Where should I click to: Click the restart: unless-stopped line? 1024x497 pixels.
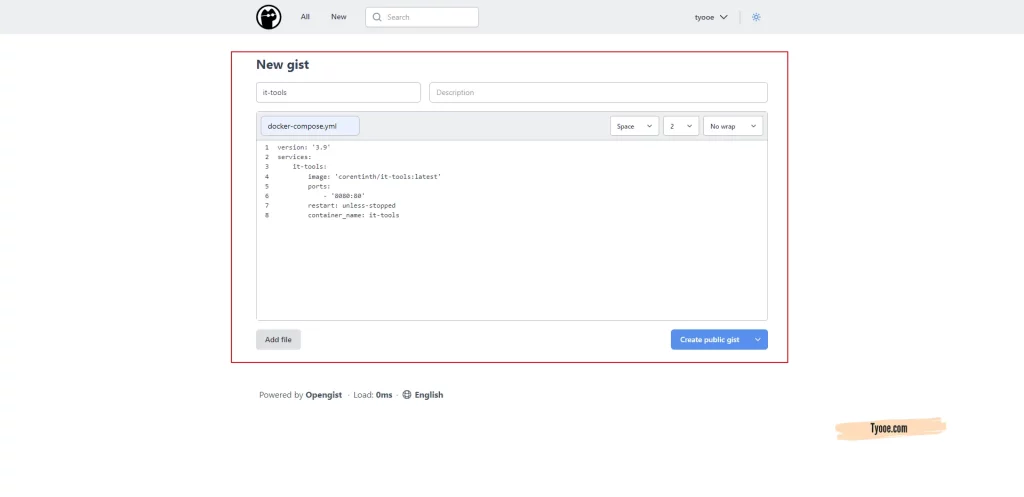(x=352, y=205)
